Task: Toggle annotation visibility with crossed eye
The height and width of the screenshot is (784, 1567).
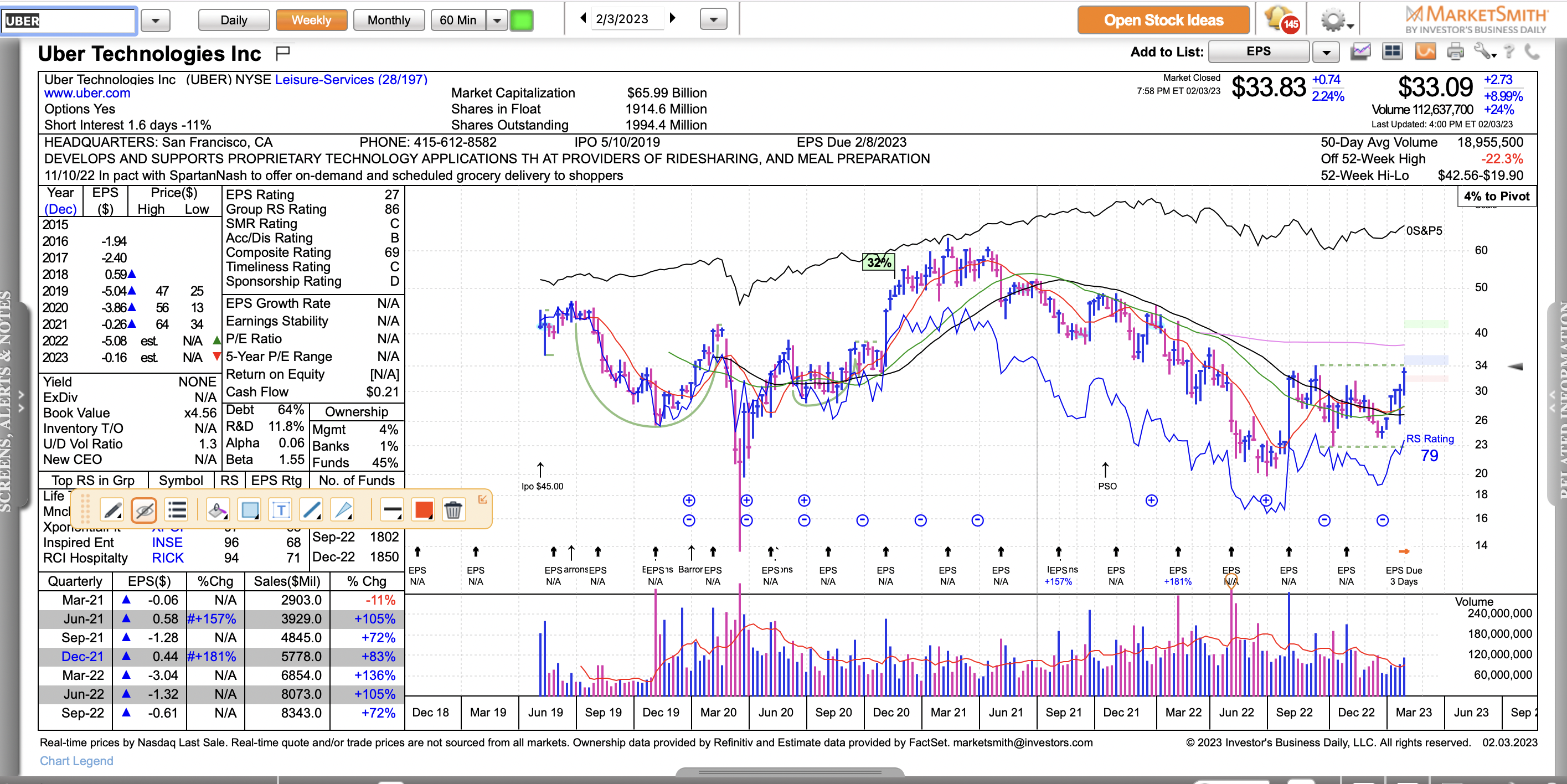Action: click(x=144, y=510)
